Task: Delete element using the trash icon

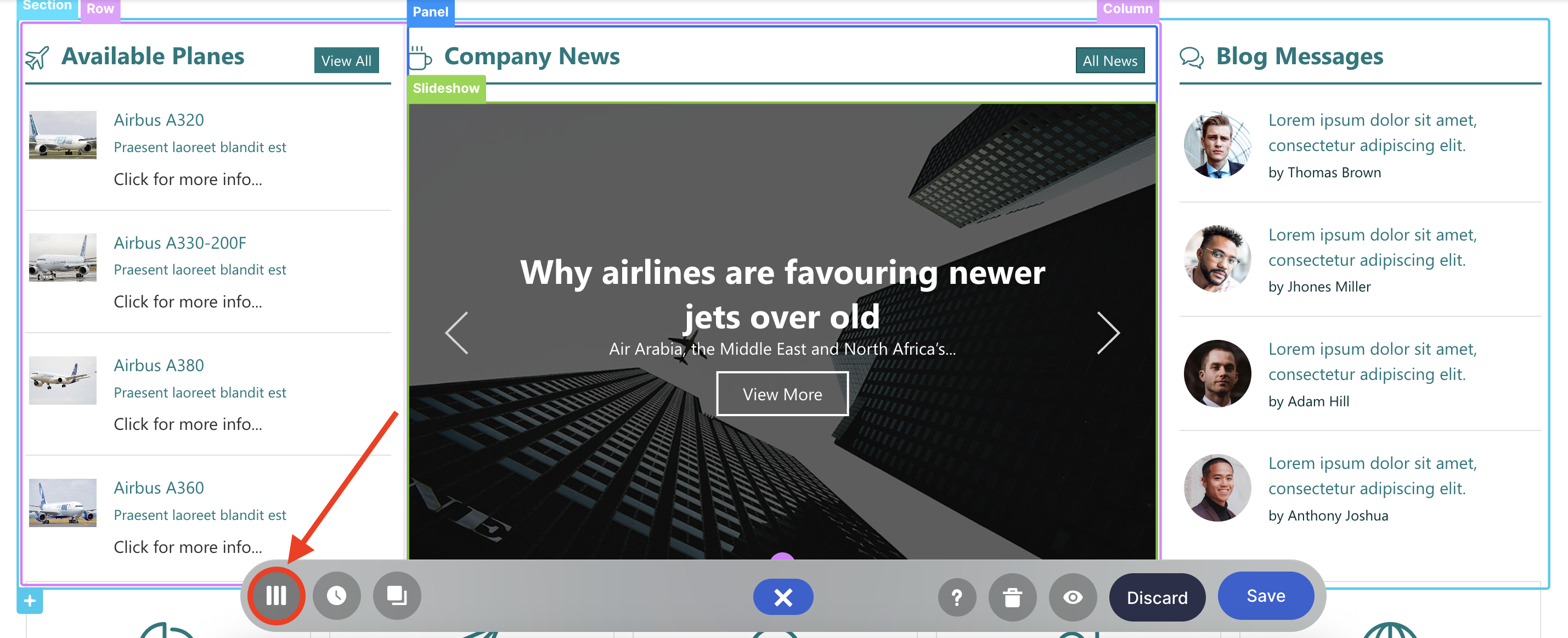Action: coord(1012,597)
